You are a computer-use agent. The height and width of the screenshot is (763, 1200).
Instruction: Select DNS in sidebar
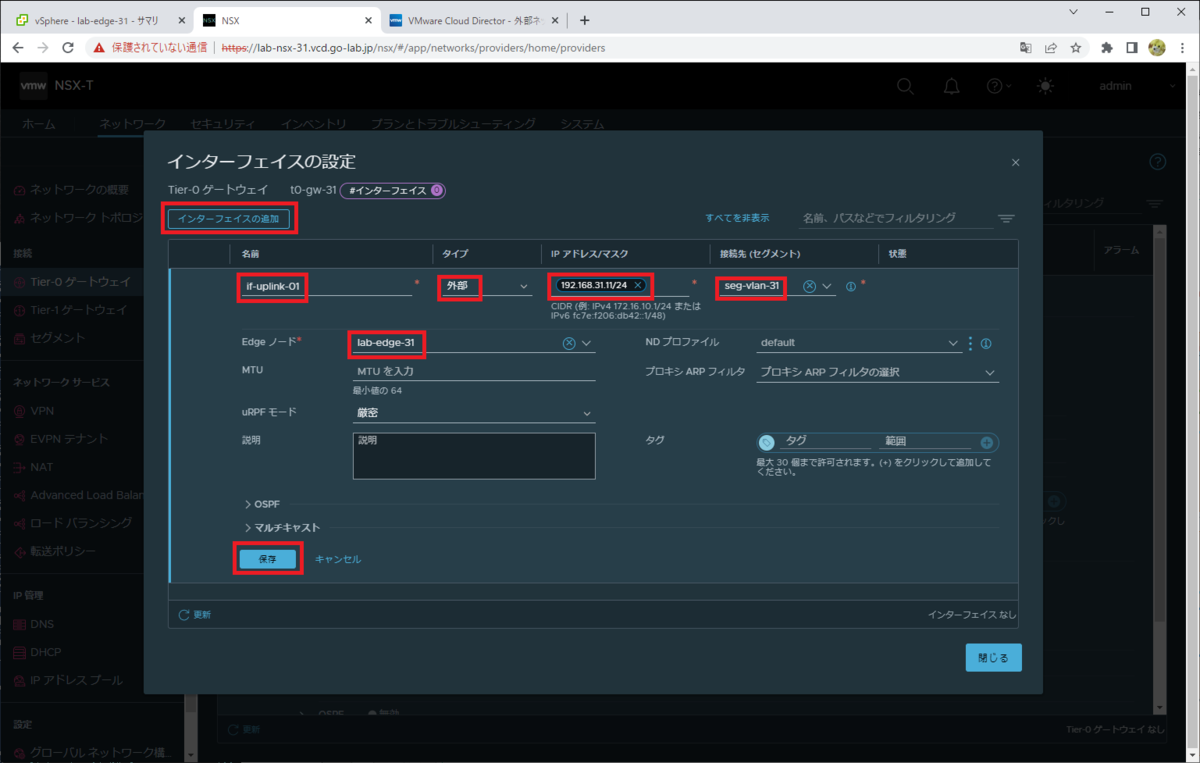pos(42,624)
